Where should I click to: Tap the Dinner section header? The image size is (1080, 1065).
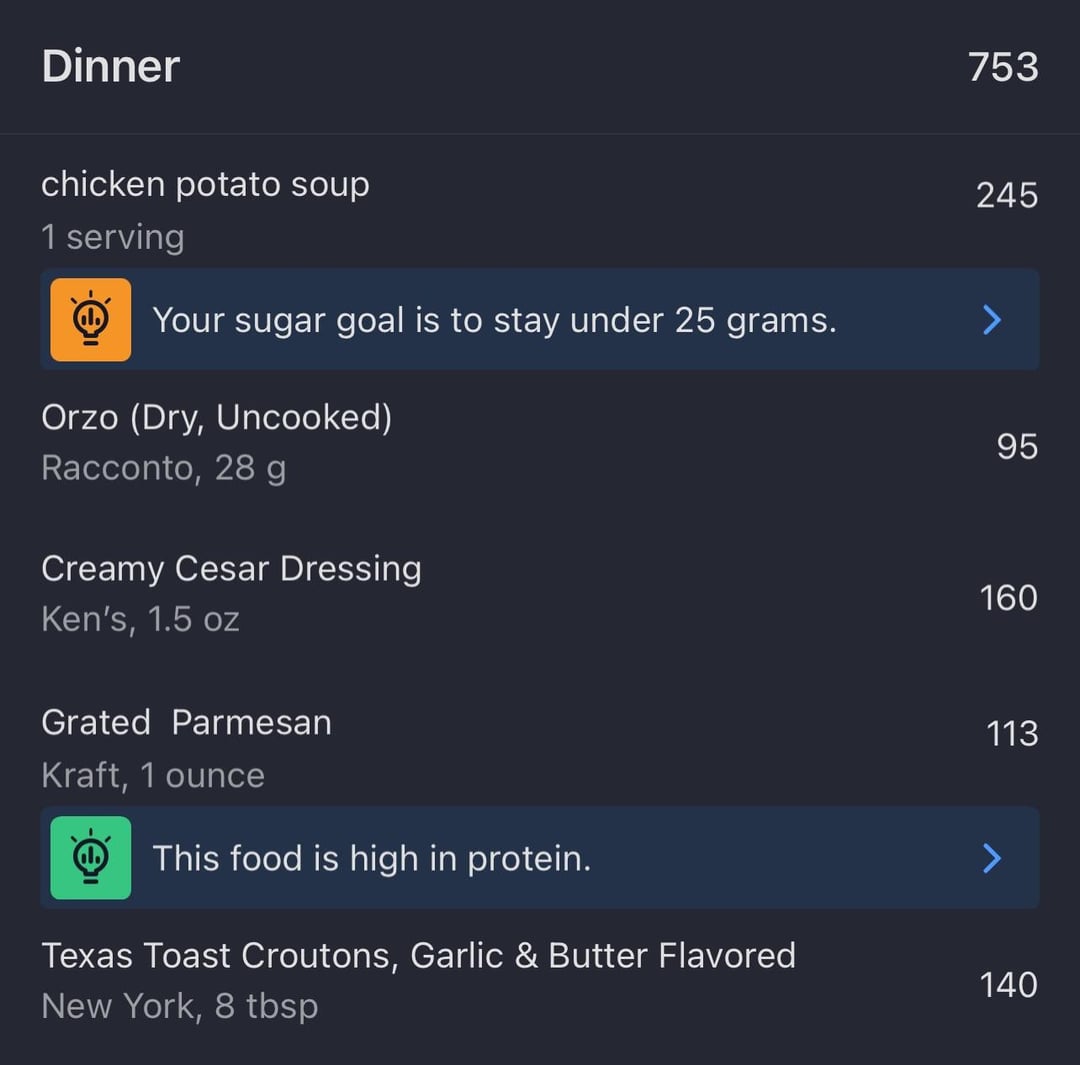point(111,67)
